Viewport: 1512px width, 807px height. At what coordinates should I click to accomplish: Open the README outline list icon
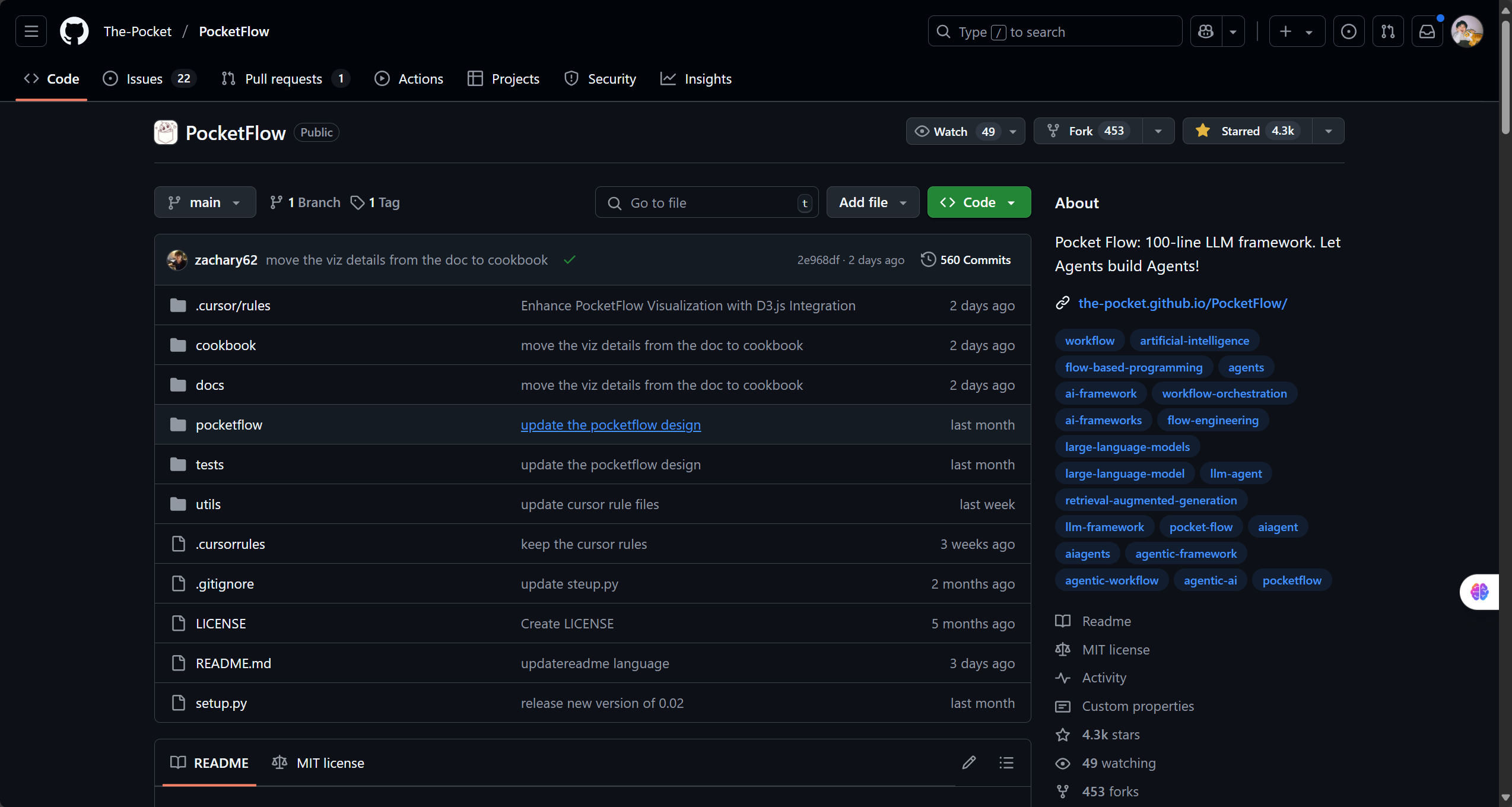(x=1006, y=762)
